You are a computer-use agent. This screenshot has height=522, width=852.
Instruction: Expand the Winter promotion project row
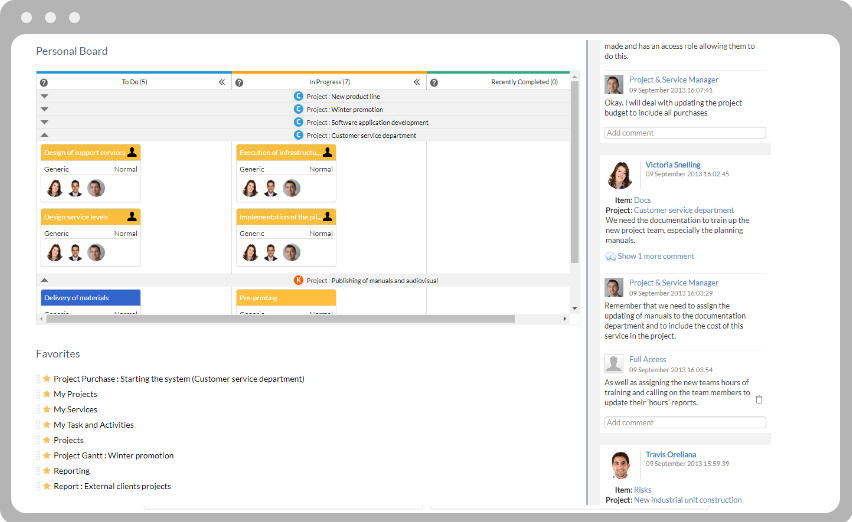(44, 109)
